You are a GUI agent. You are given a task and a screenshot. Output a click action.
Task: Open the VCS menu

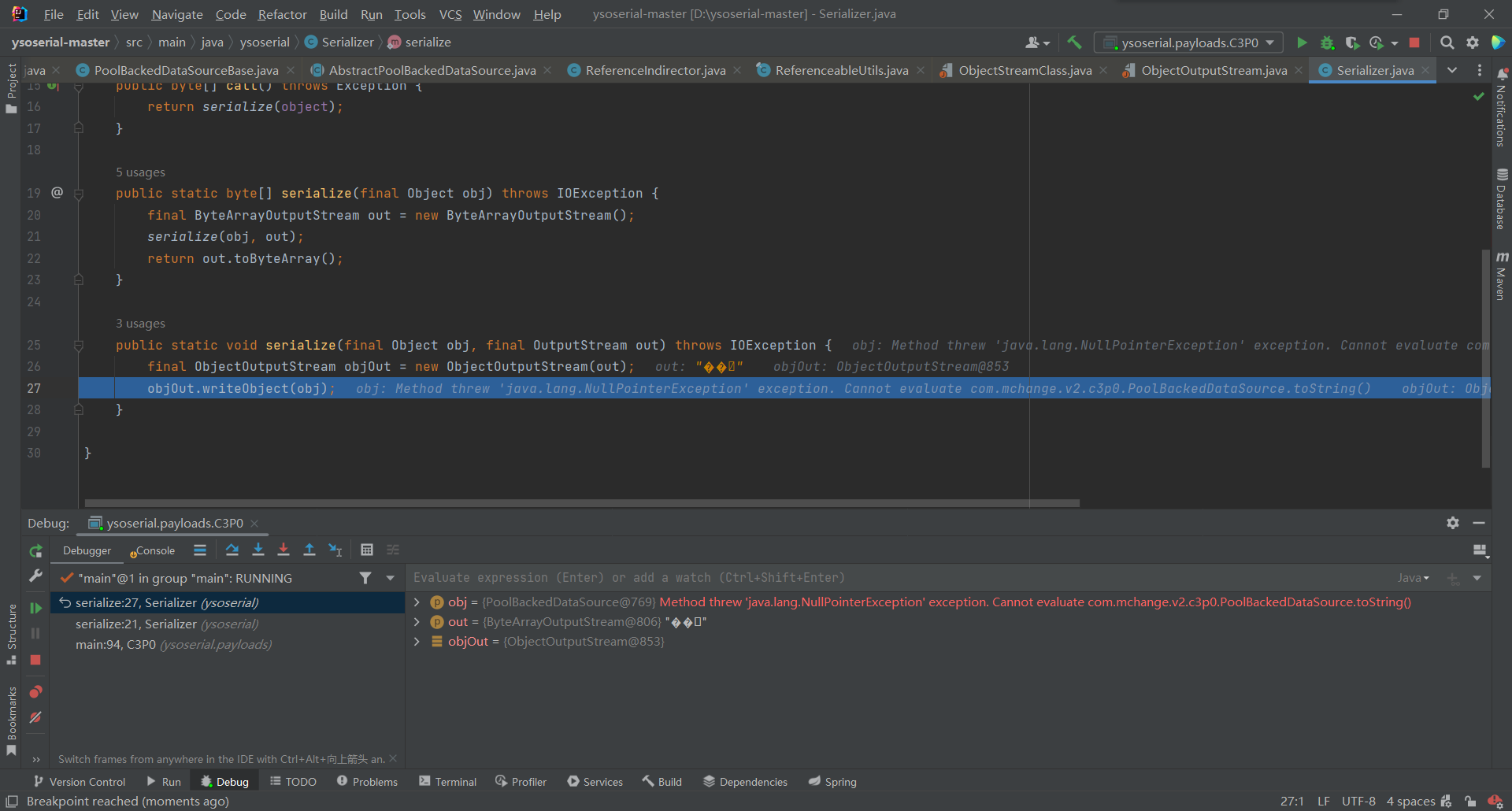tap(450, 14)
